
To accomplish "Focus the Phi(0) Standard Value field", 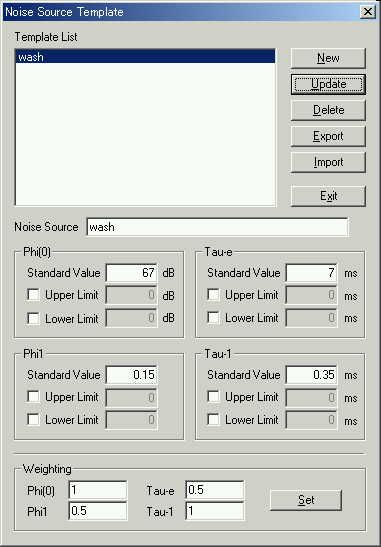I will tap(132, 273).
